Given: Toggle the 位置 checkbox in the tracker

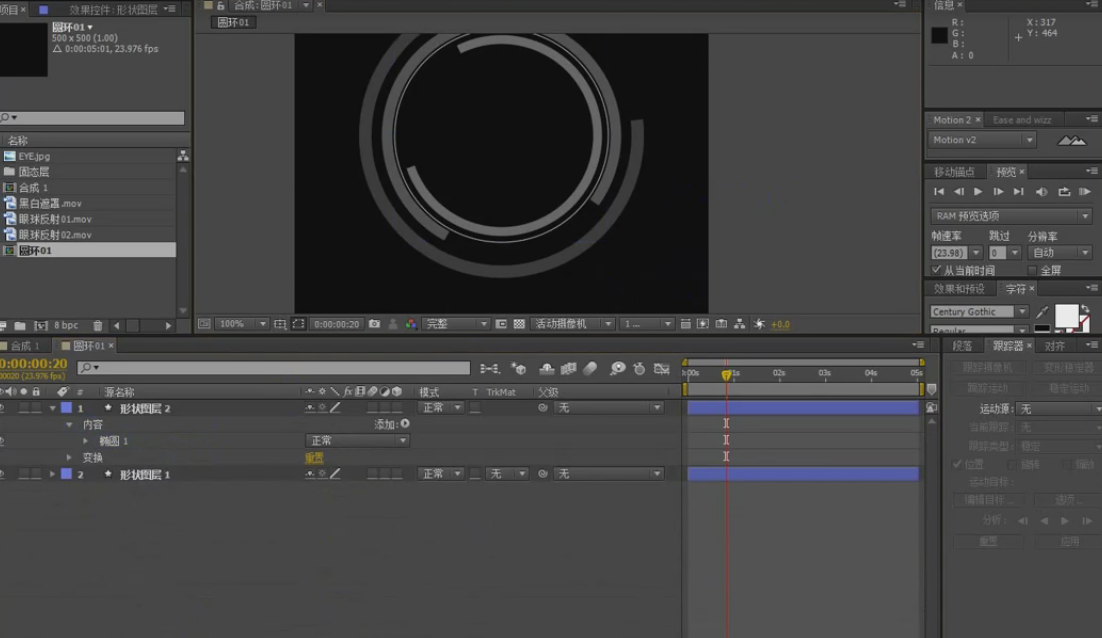Looking at the screenshot, I should 957,464.
